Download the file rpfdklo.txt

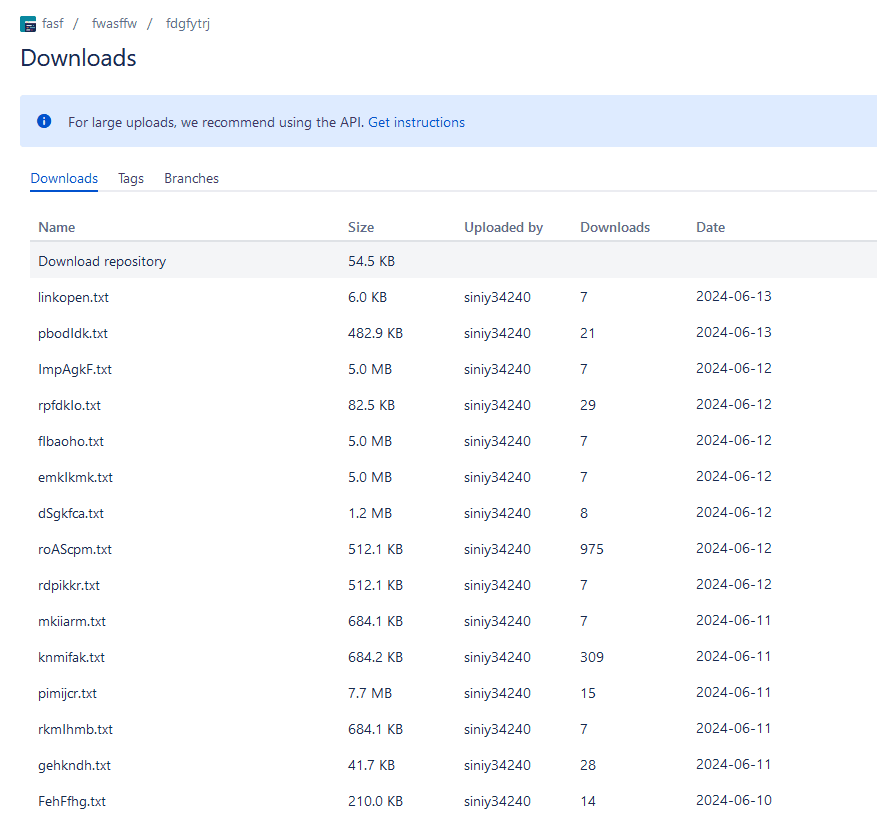pyautogui.click(x=69, y=405)
